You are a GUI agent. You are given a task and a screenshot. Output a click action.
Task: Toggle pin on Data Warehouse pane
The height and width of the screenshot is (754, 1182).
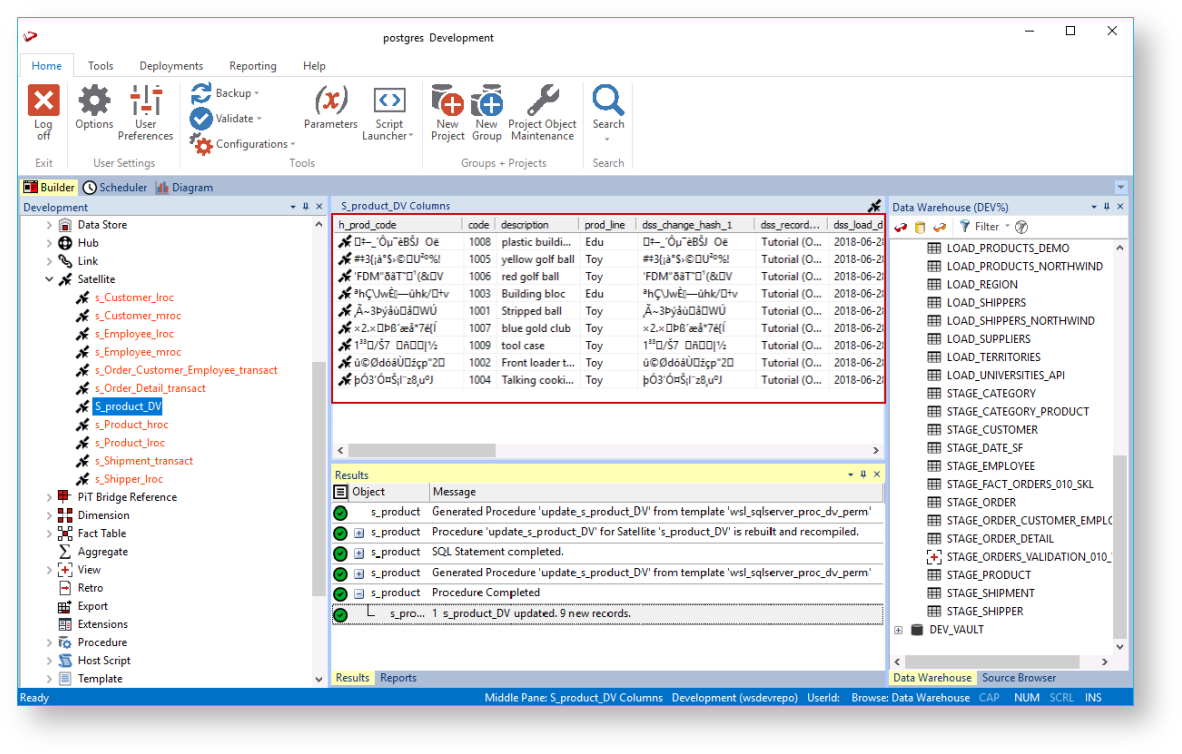(x=1106, y=207)
